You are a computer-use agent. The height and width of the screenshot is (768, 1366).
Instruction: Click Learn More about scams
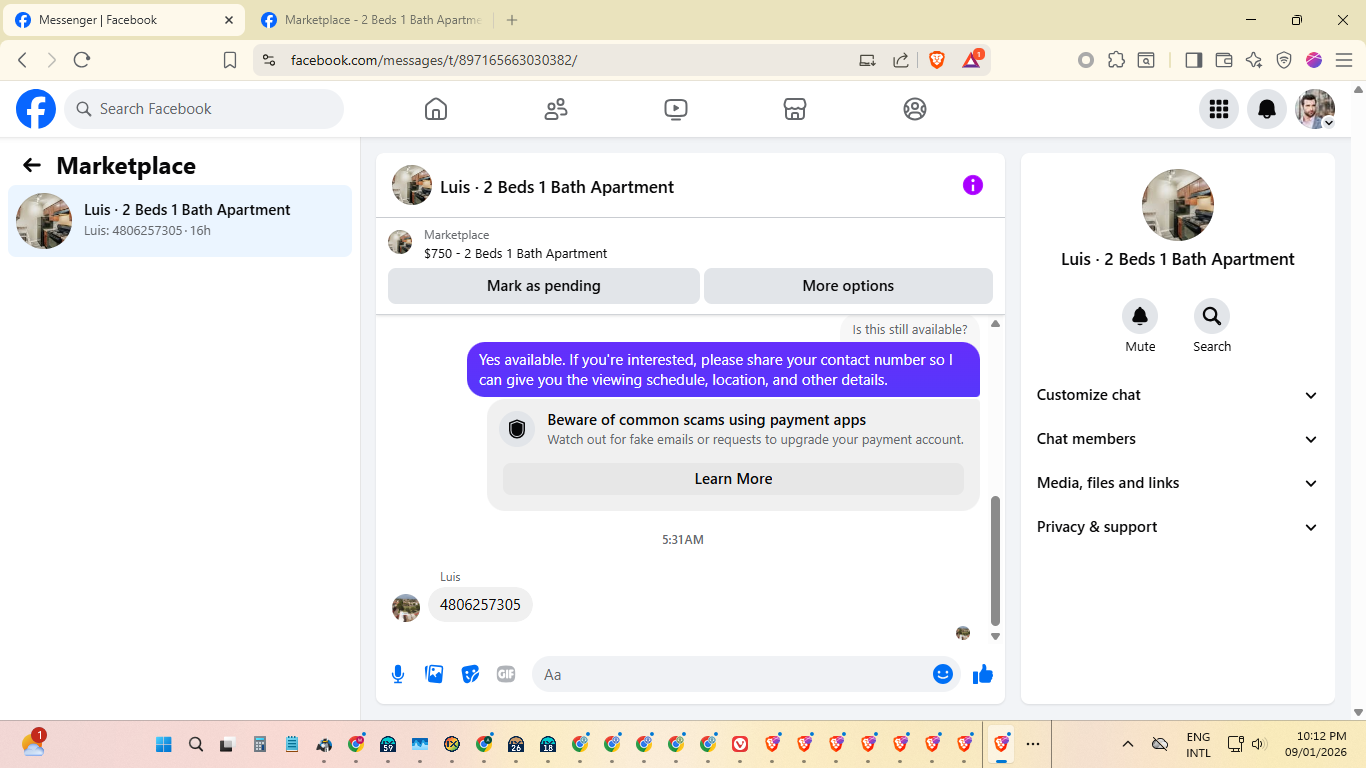pos(733,479)
